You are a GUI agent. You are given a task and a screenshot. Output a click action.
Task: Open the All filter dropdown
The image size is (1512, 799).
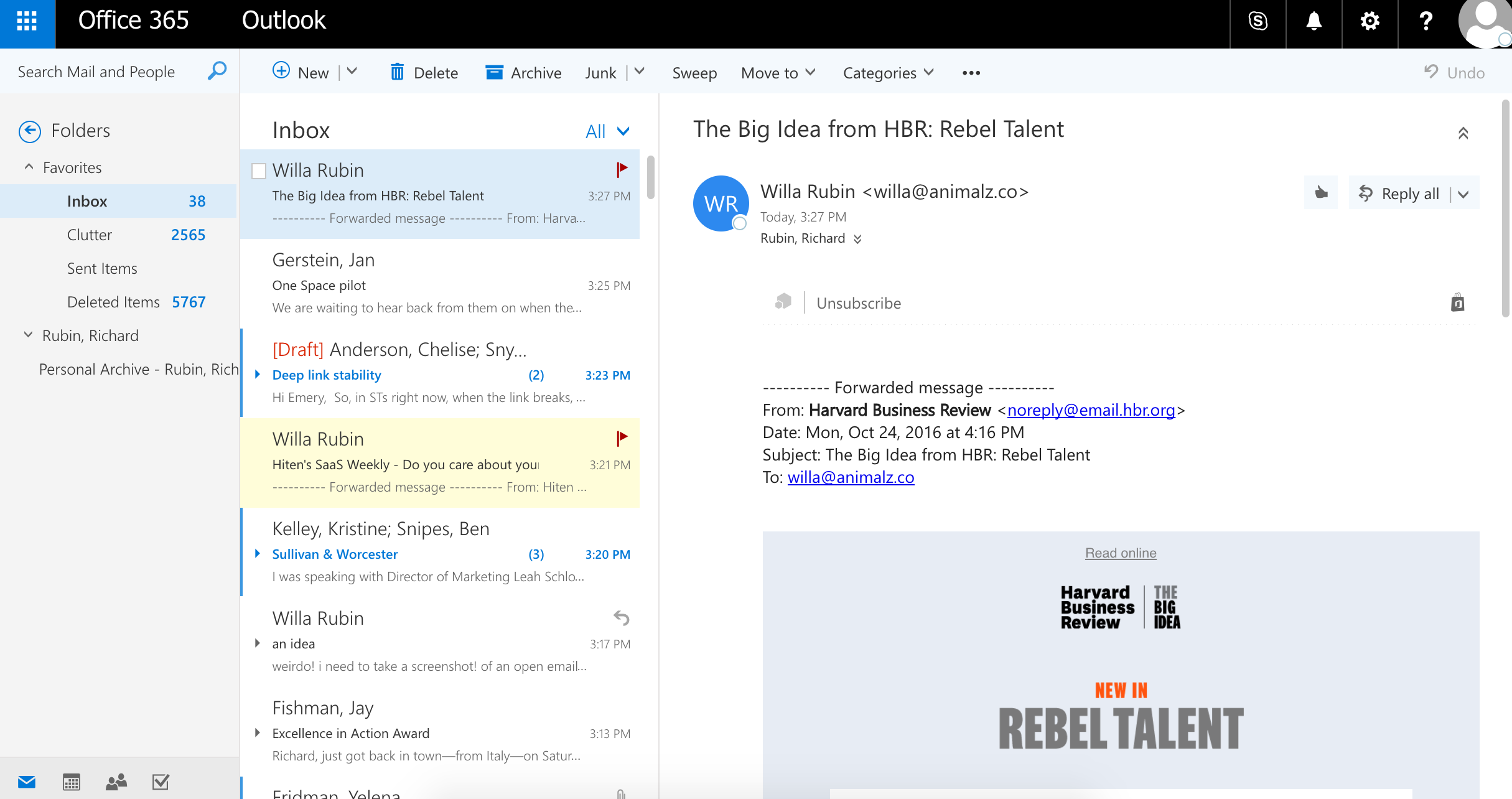pyautogui.click(x=607, y=131)
